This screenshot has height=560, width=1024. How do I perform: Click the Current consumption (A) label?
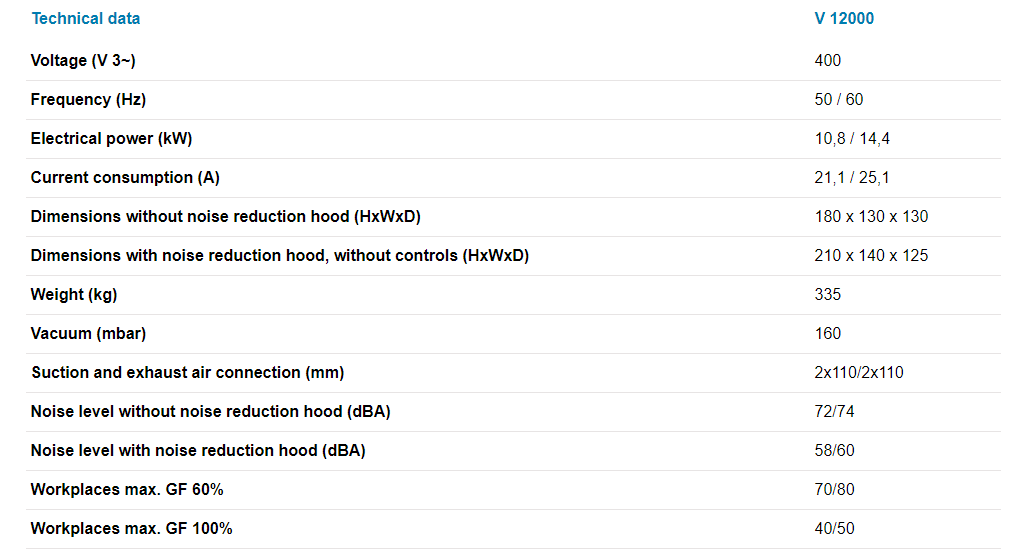point(125,177)
